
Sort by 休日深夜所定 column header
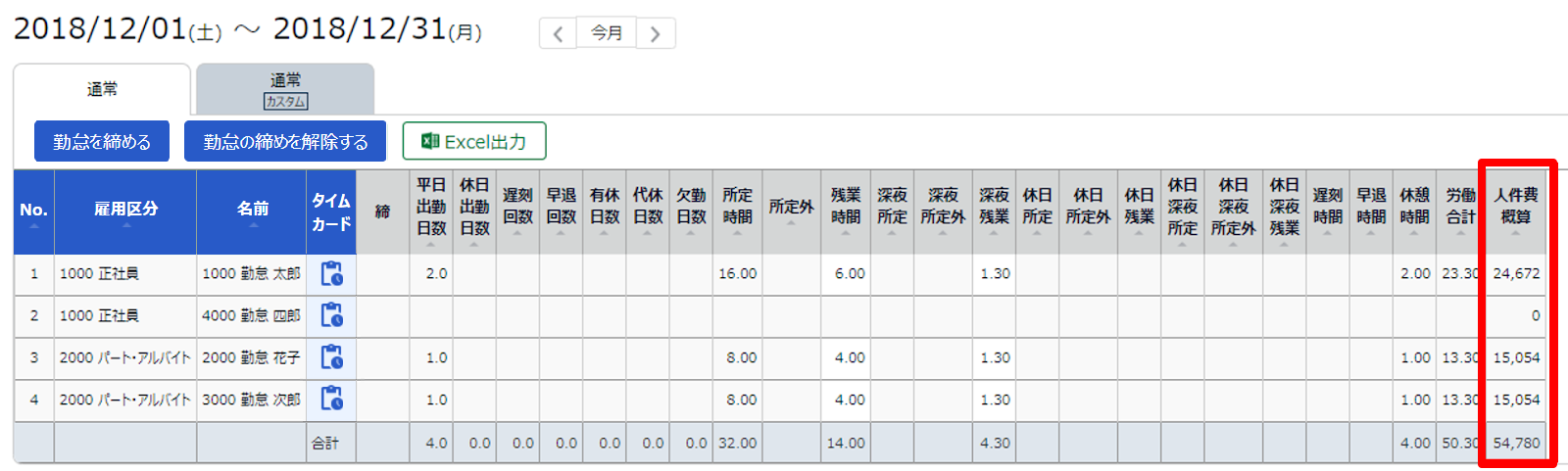1183,212
